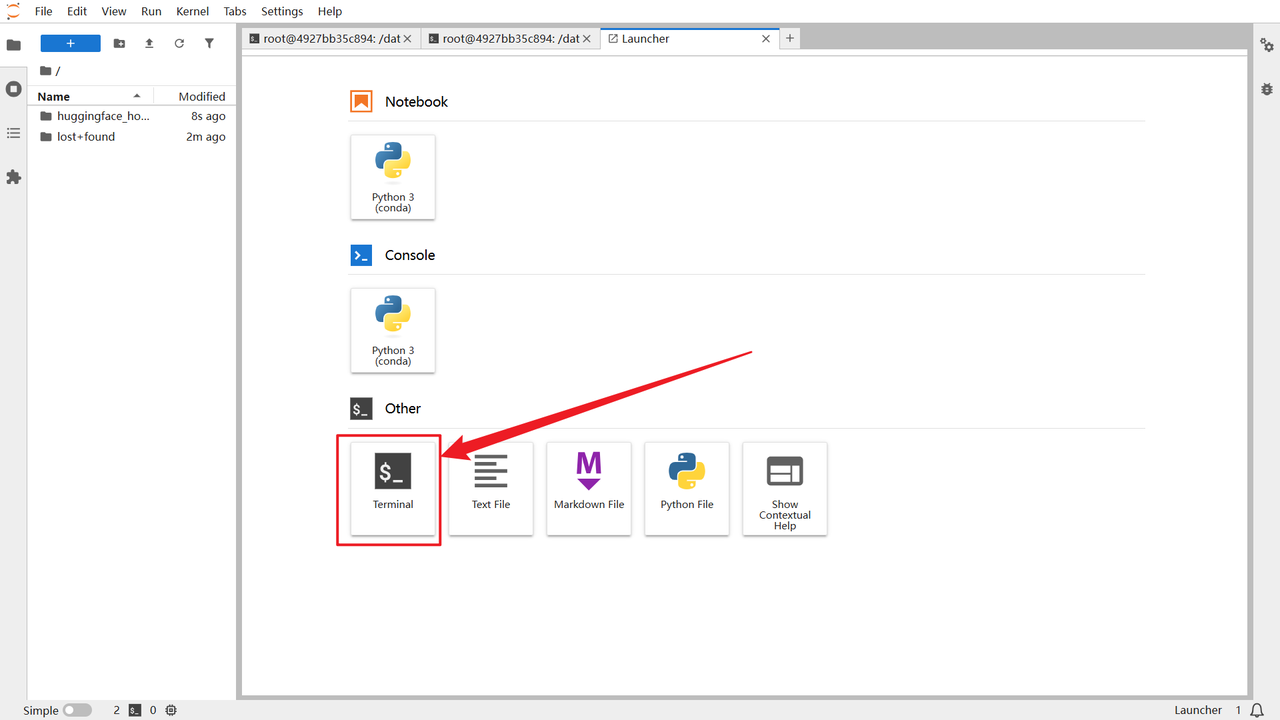Screen dimensions: 1280x720
Task: Open the Help menu
Action: (x=330, y=11)
